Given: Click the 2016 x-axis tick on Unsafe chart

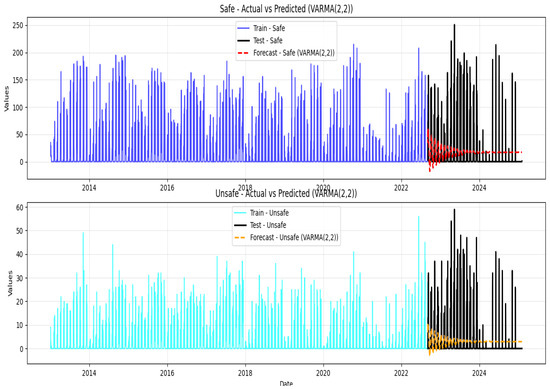Looking at the screenshot, I should point(167,373).
